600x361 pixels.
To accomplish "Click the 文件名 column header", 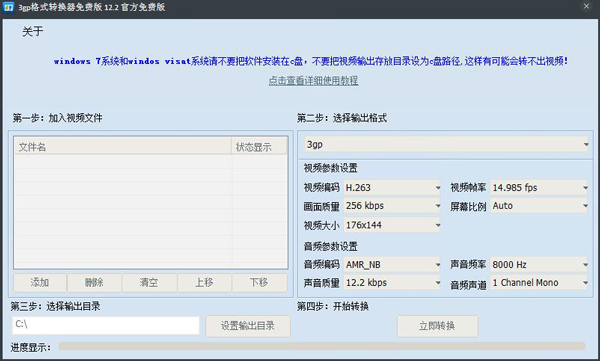I will tap(123, 147).
